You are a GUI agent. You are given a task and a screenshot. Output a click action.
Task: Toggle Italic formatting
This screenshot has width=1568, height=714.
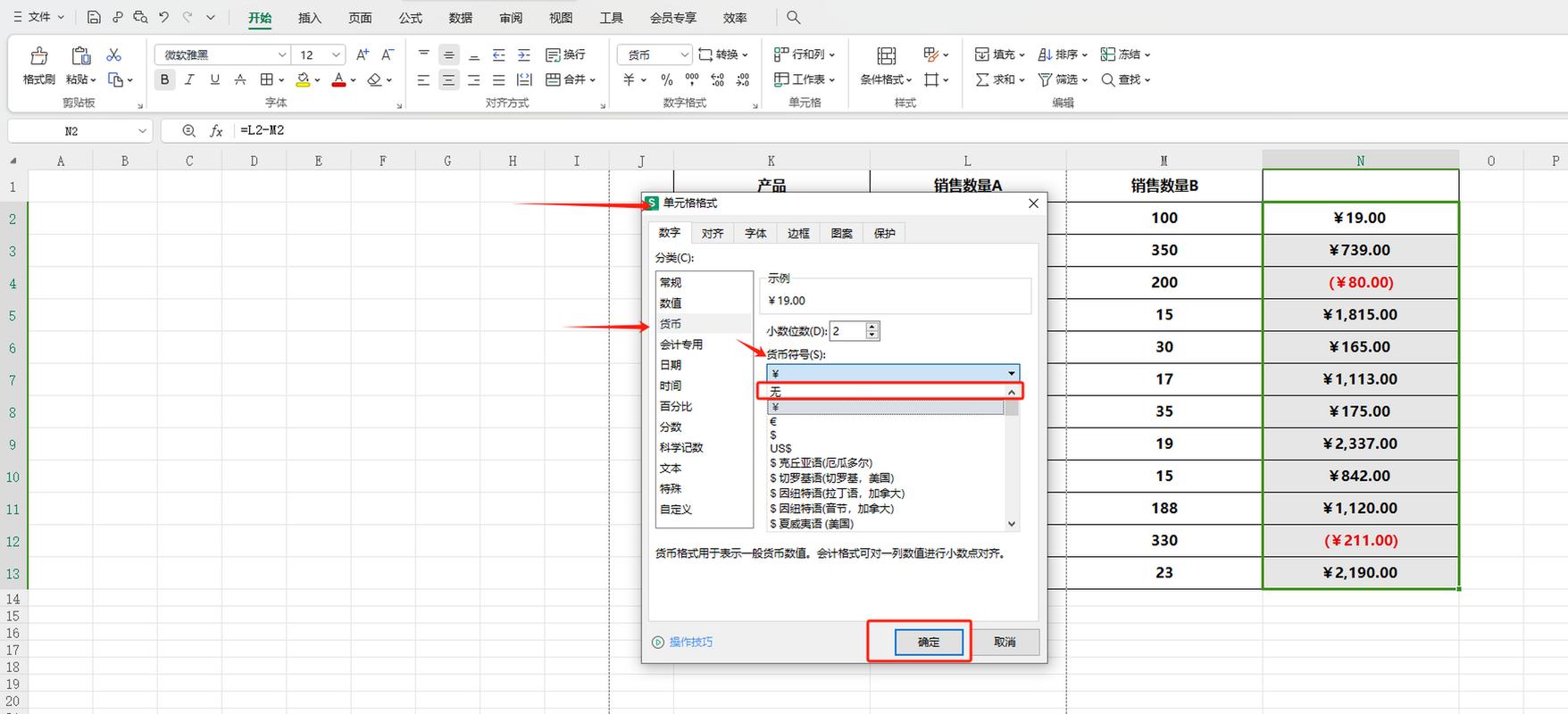click(x=189, y=79)
